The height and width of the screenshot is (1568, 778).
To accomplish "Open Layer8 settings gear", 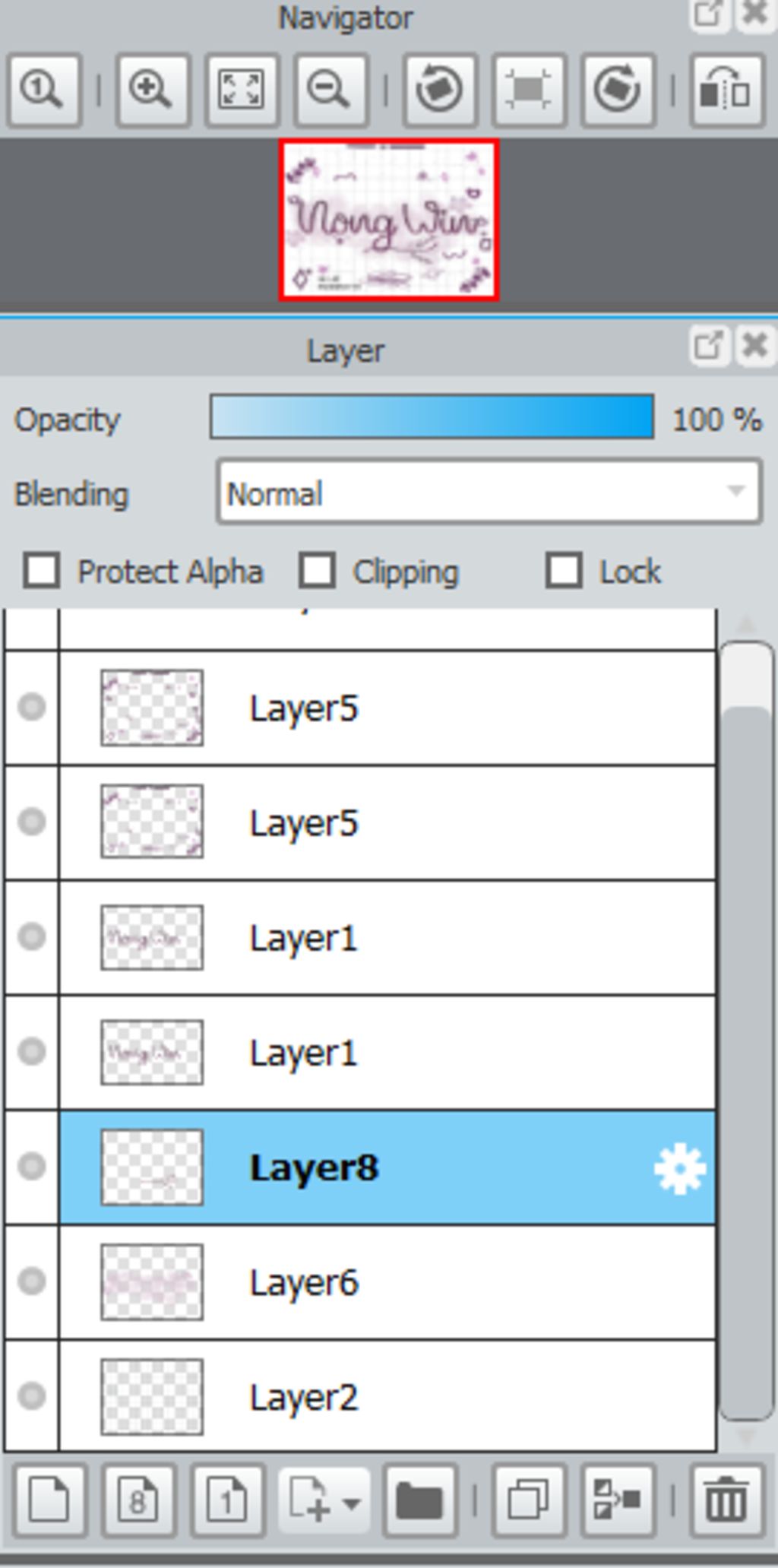I will tap(679, 1168).
